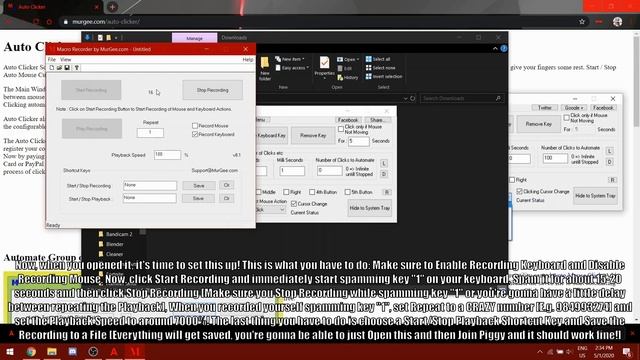The image size is (640, 360).
Task: Toggle the Middle button checkbox
Action: 259,192
